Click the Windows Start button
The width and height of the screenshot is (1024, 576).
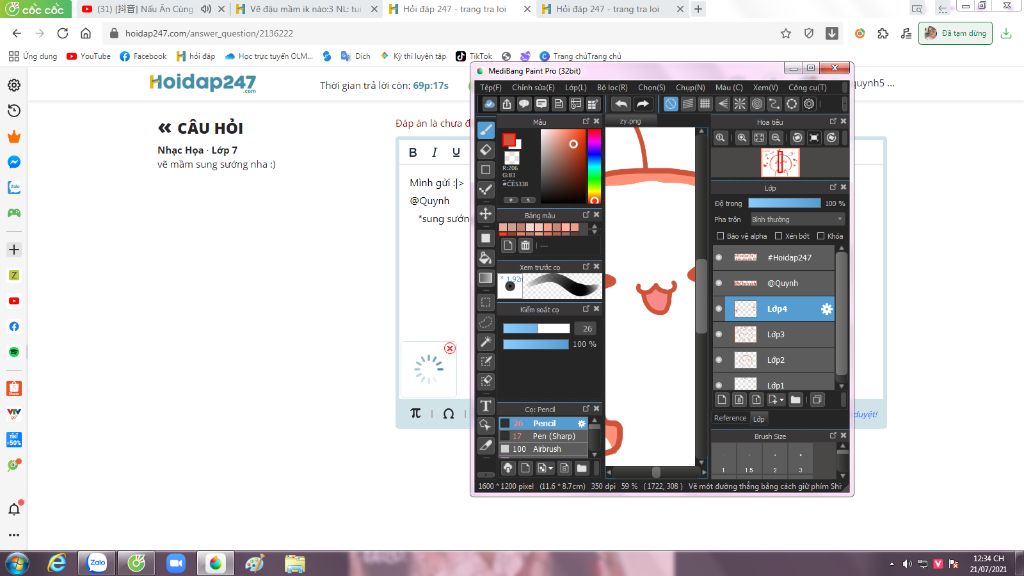click(17, 563)
